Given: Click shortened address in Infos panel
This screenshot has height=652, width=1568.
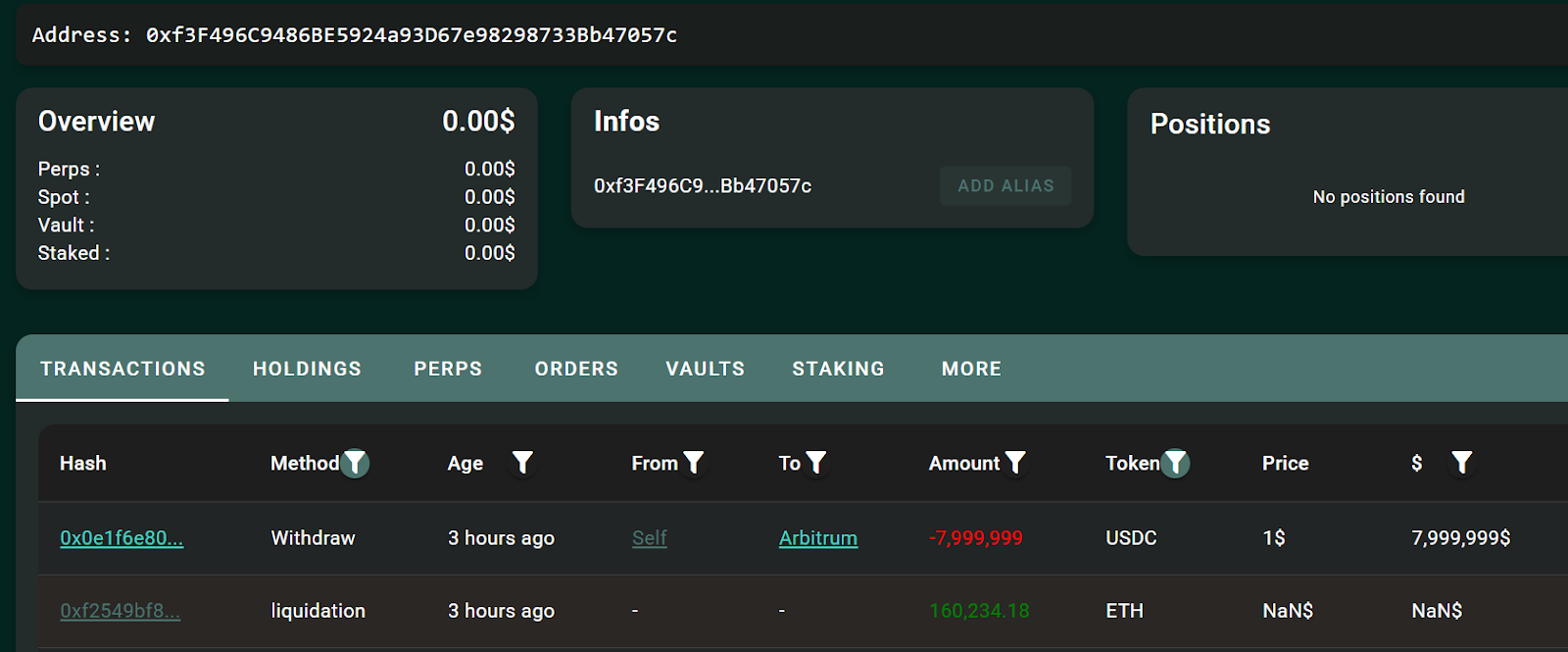Looking at the screenshot, I should click(x=702, y=186).
